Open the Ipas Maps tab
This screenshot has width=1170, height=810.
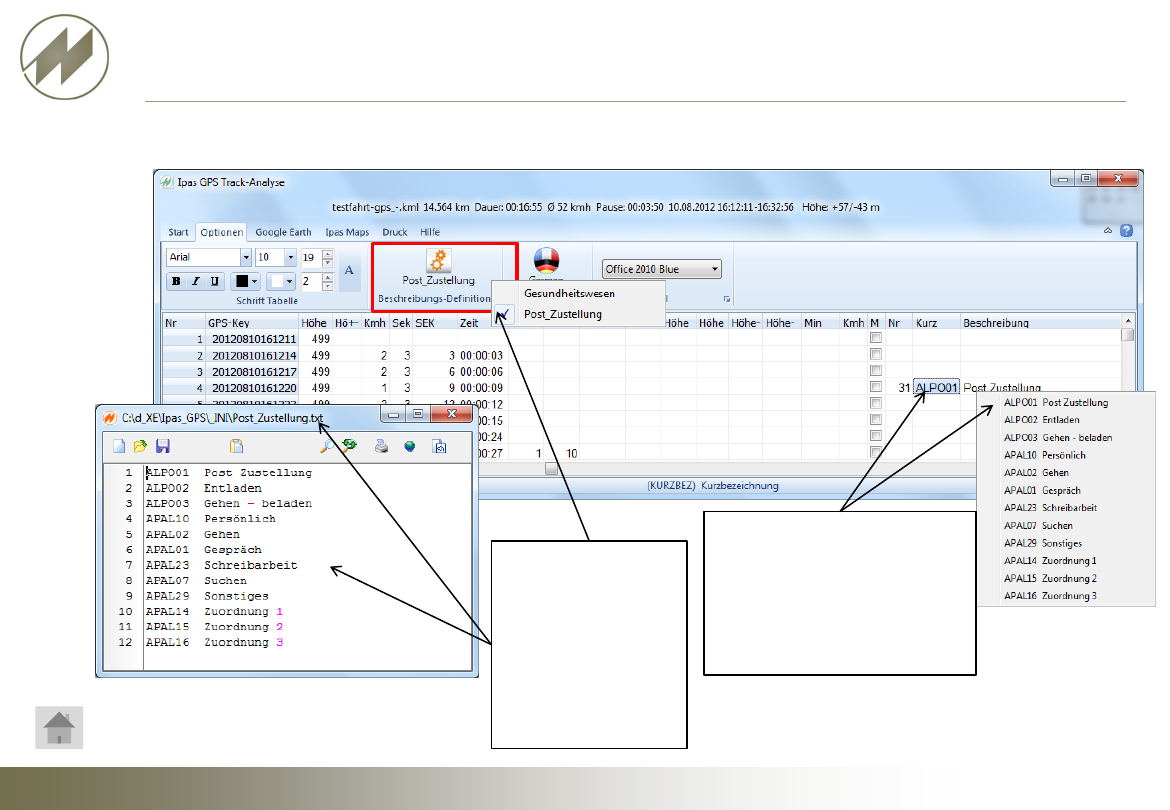(347, 232)
